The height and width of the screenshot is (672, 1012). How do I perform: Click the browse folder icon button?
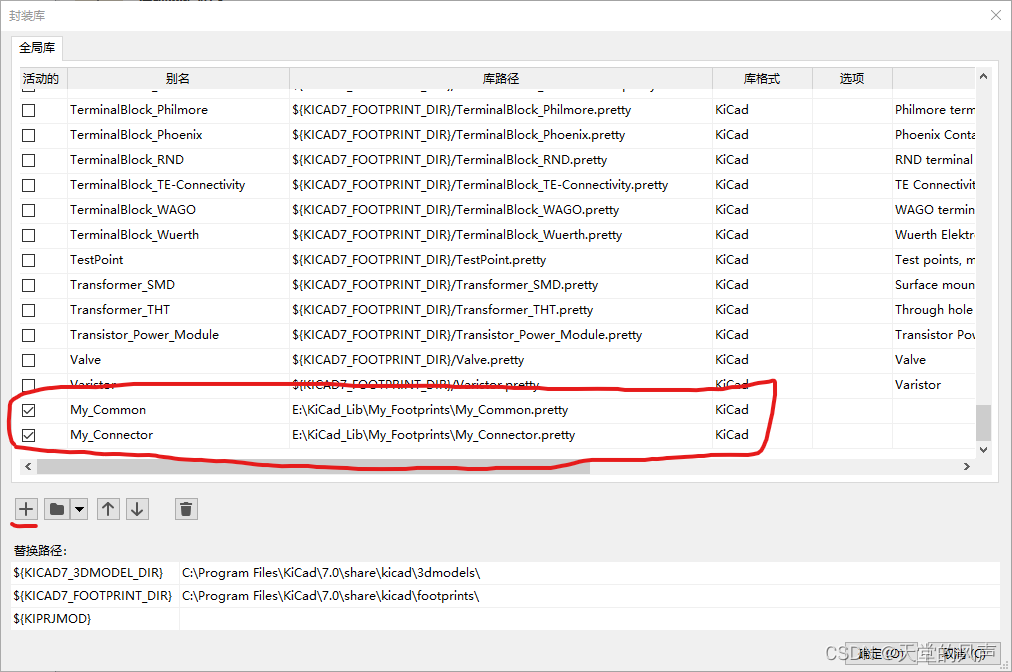[x=57, y=509]
